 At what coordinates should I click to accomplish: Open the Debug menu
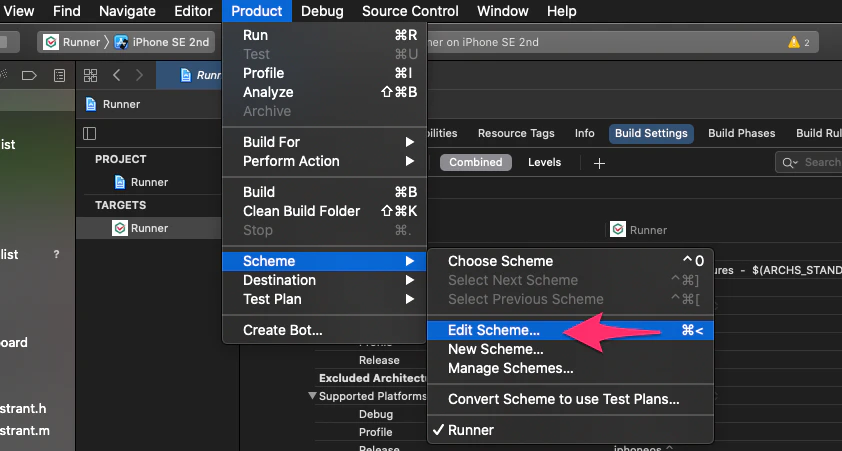(322, 11)
